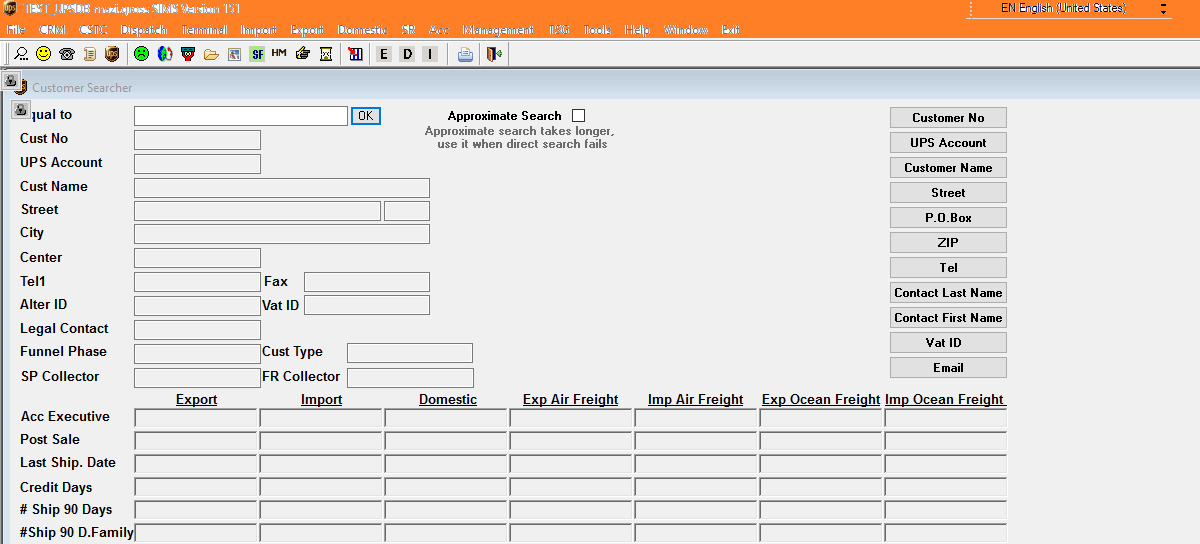Screen dimensions: 1200x544
Task: Open the EN English language bar options arrow
Action: (x=1164, y=9)
